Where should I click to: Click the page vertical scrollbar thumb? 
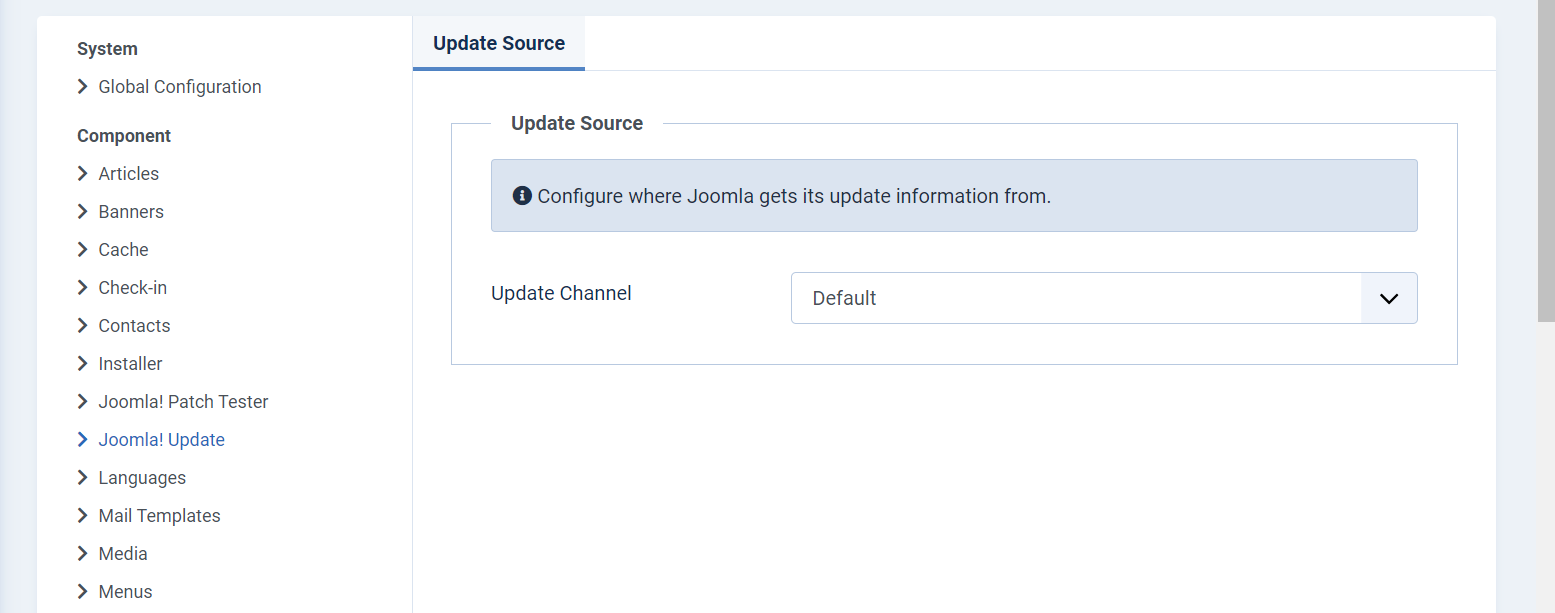[1546, 160]
